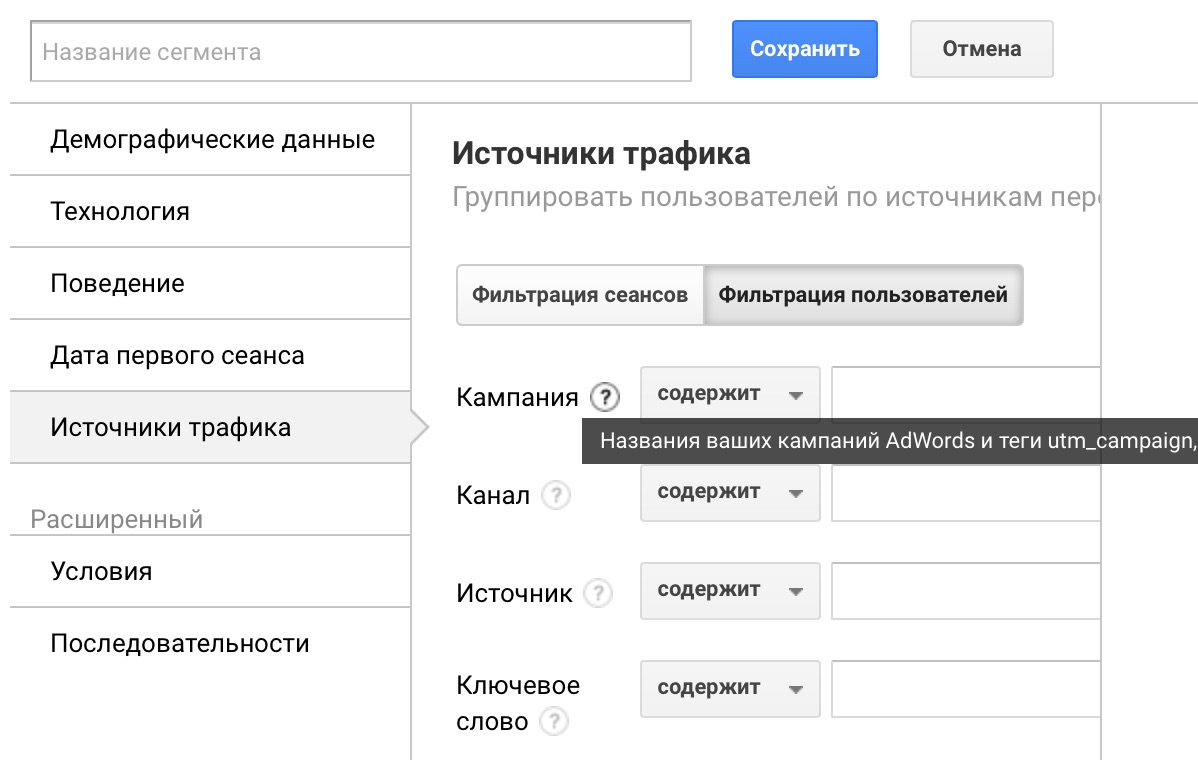The width and height of the screenshot is (1198, 760).
Task: Select Последовательности in the sidebar
Action: tap(179, 643)
